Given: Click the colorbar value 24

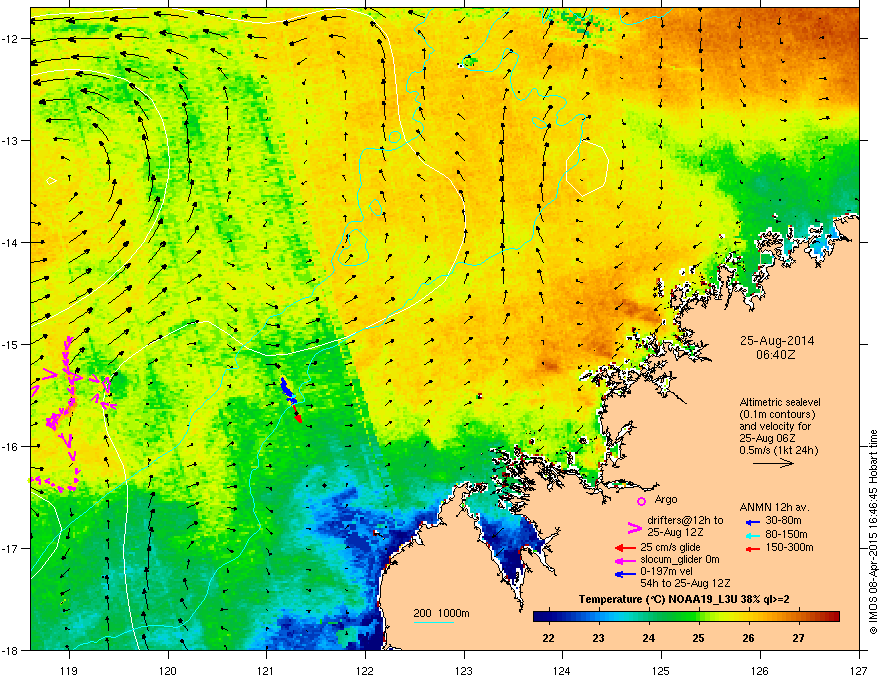Looking at the screenshot, I should [x=648, y=638].
